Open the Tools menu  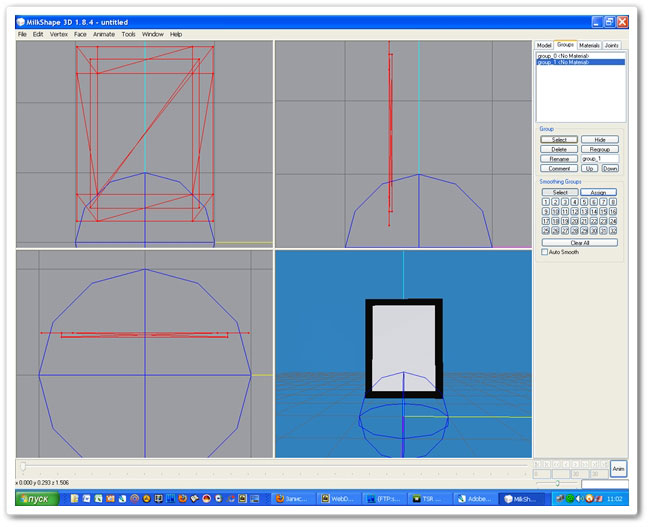click(x=128, y=34)
